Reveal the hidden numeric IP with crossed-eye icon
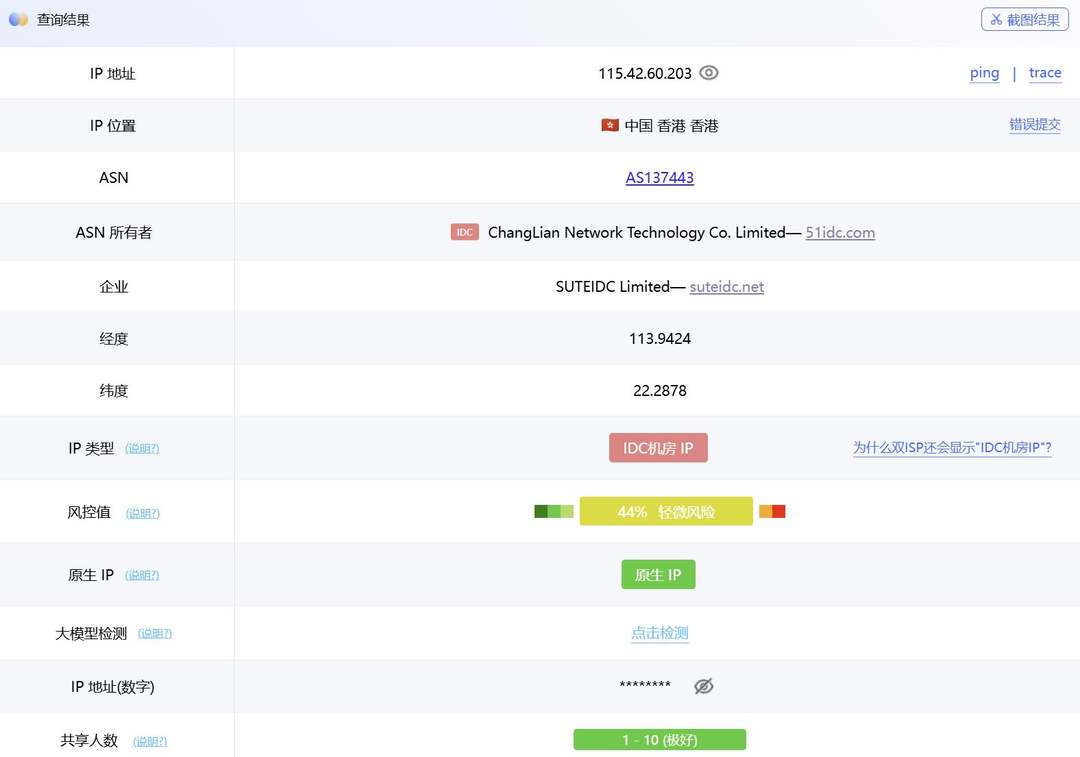This screenshot has width=1080, height=757. click(x=704, y=686)
